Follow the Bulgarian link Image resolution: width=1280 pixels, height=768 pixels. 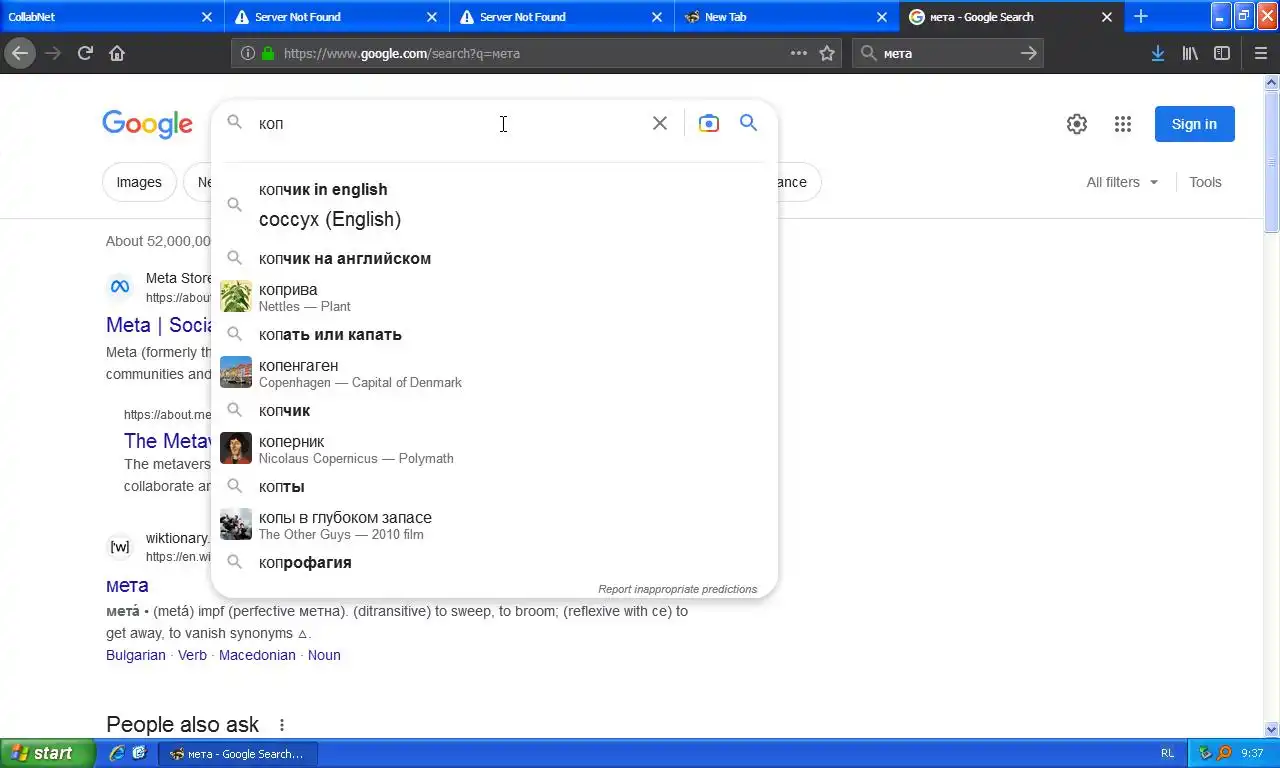[136, 655]
